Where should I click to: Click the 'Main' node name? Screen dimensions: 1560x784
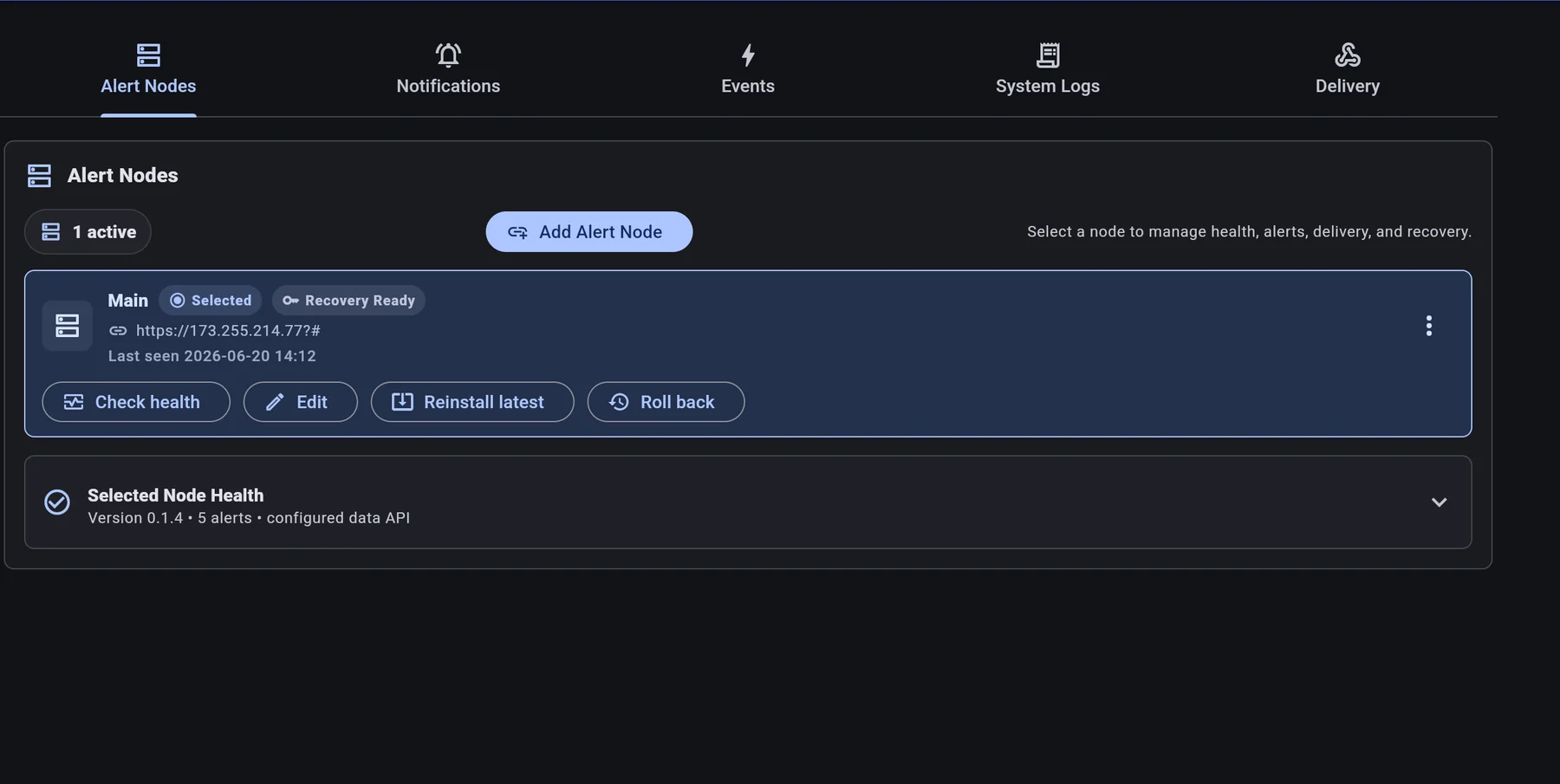pos(128,301)
